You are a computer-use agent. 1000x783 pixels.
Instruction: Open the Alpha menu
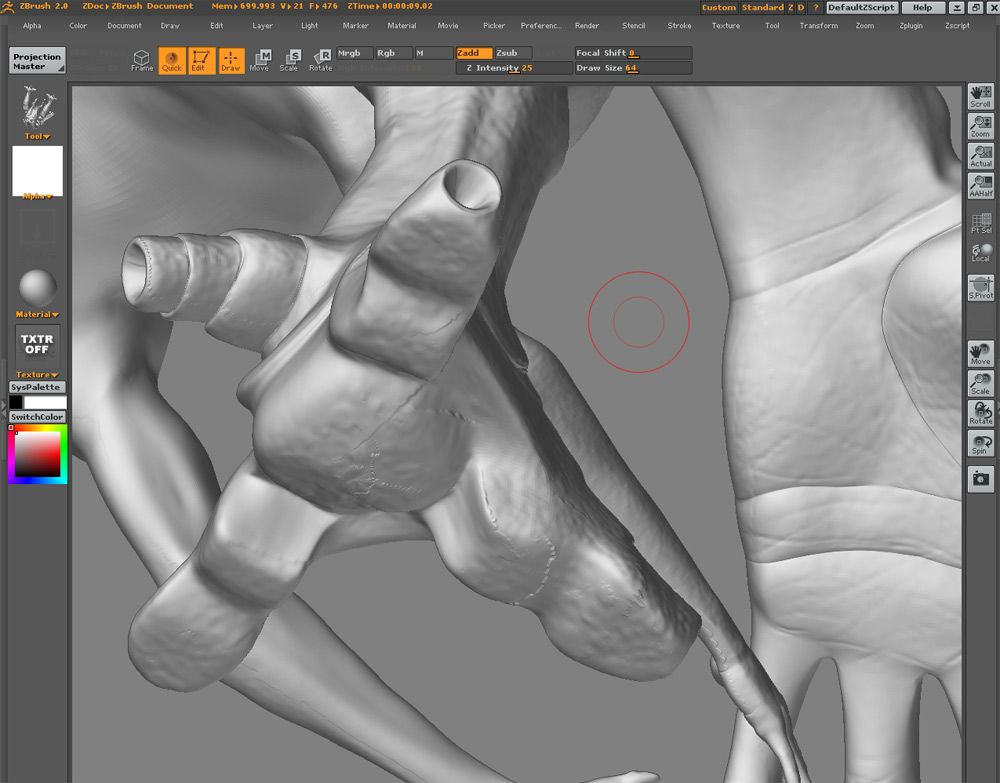click(x=32, y=26)
